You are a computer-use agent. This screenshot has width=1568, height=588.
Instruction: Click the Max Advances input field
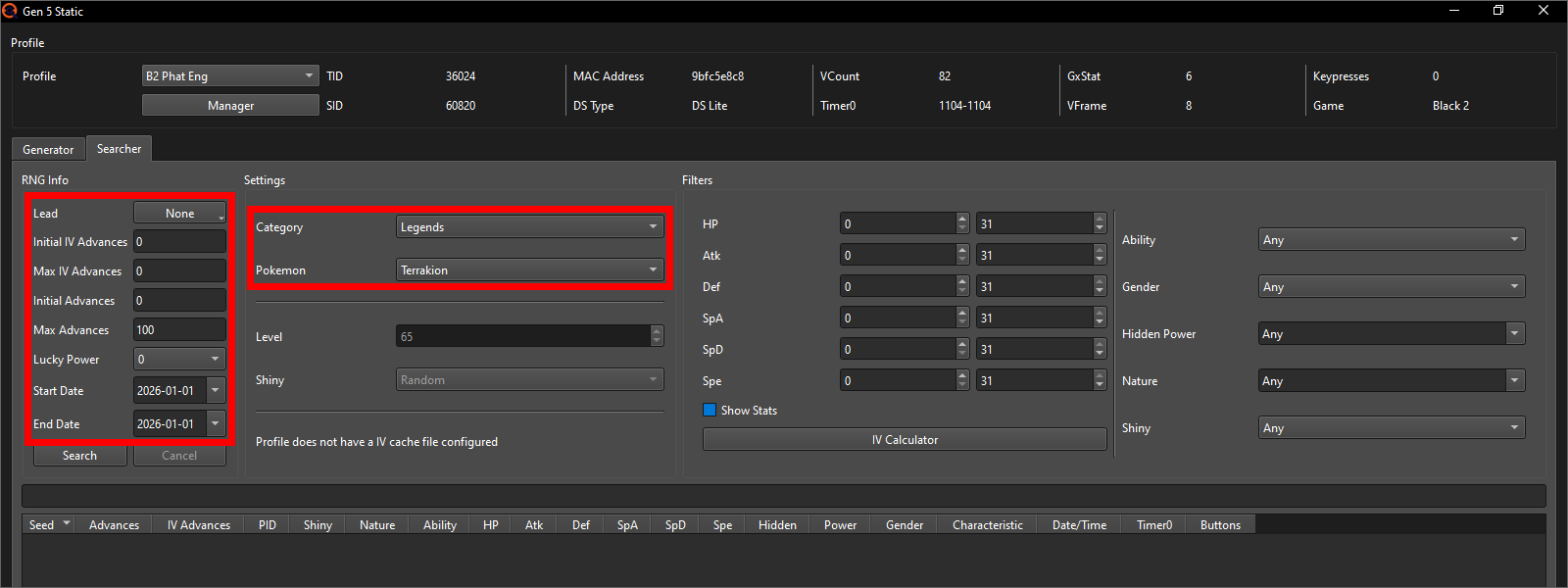(179, 329)
